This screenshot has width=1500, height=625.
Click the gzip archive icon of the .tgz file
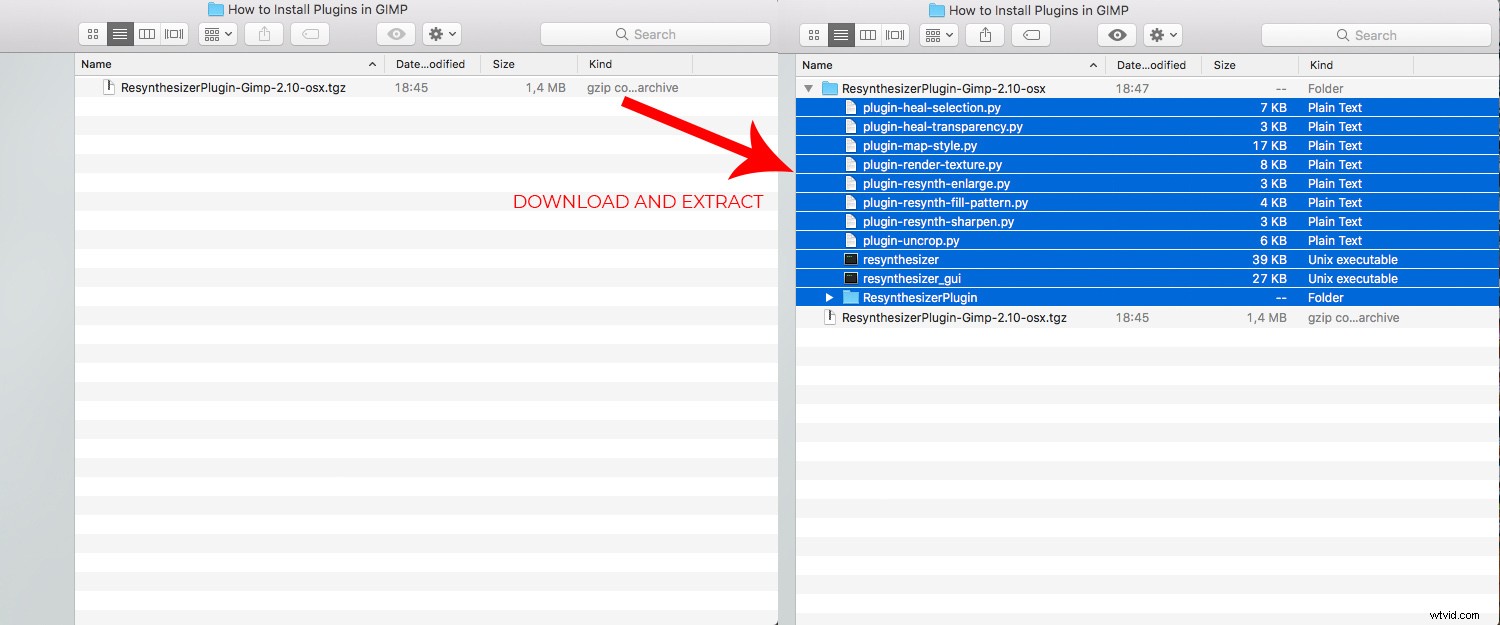pyautogui.click(x=109, y=87)
